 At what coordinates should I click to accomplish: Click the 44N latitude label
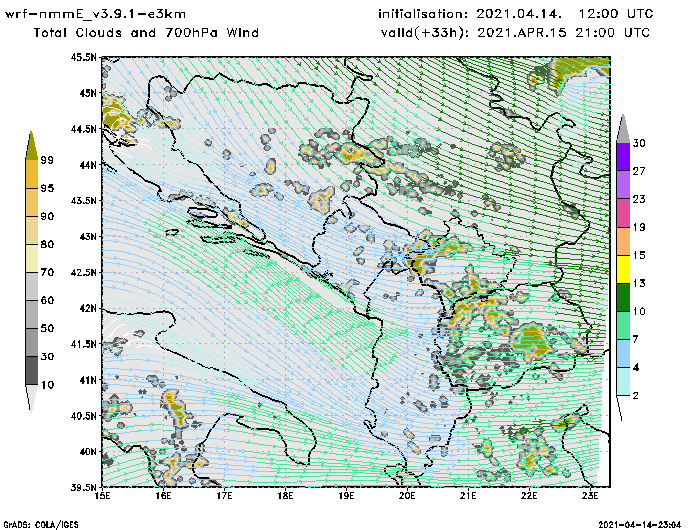click(88, 165)
